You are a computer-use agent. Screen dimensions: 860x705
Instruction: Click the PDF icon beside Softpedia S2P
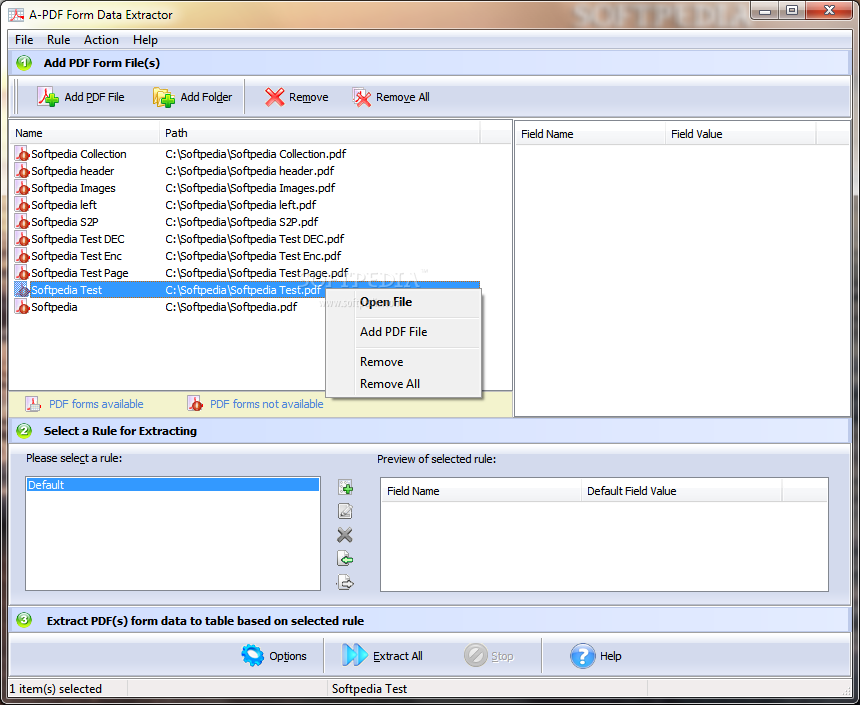coord(22,222)
